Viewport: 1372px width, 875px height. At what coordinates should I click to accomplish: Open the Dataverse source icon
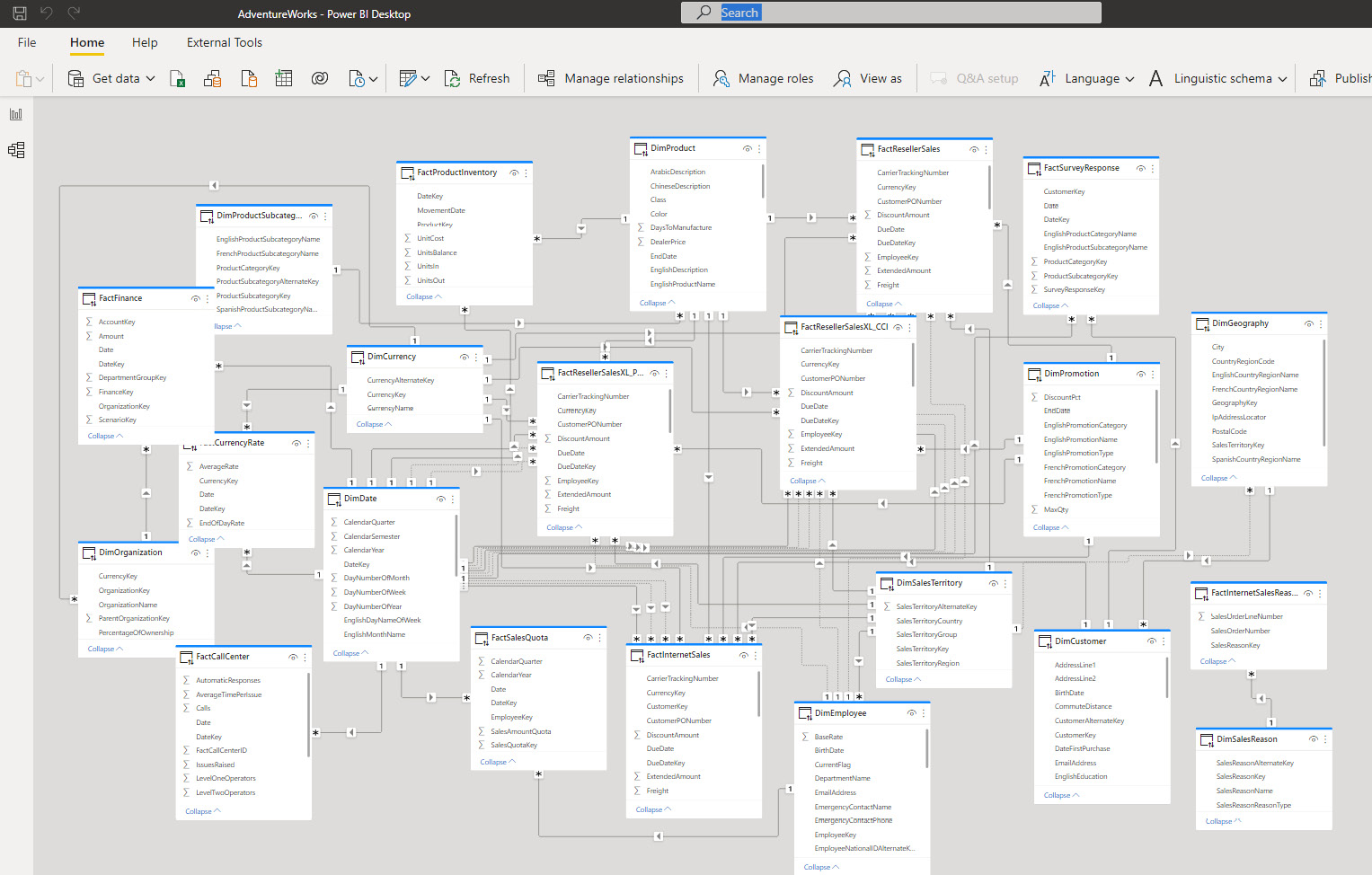click(320, 79)
